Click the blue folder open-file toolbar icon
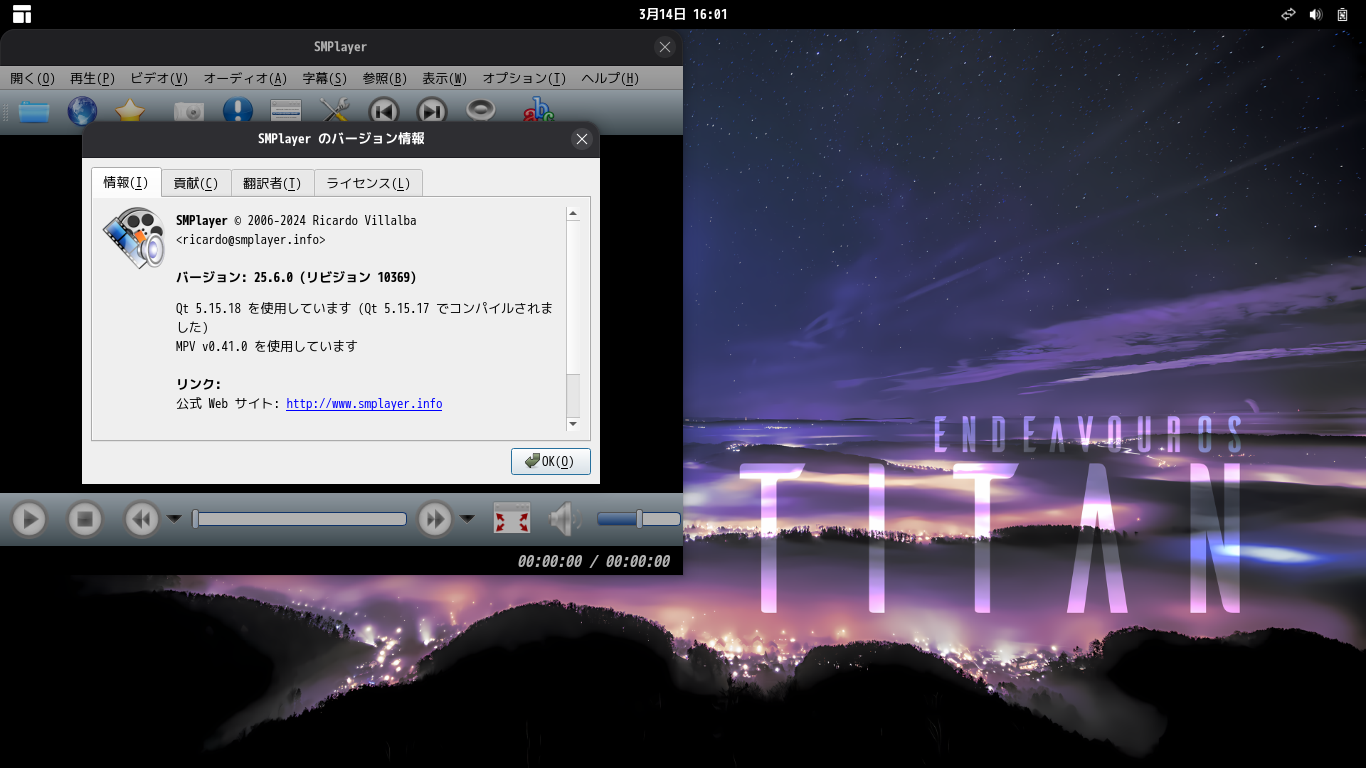 (34, 111)
